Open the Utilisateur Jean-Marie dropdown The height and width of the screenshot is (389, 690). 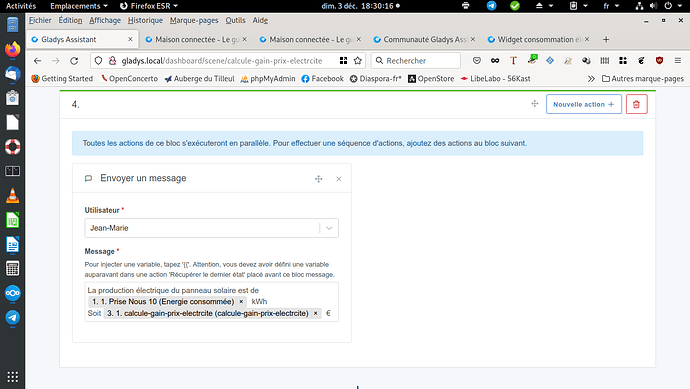coord(211,228)
